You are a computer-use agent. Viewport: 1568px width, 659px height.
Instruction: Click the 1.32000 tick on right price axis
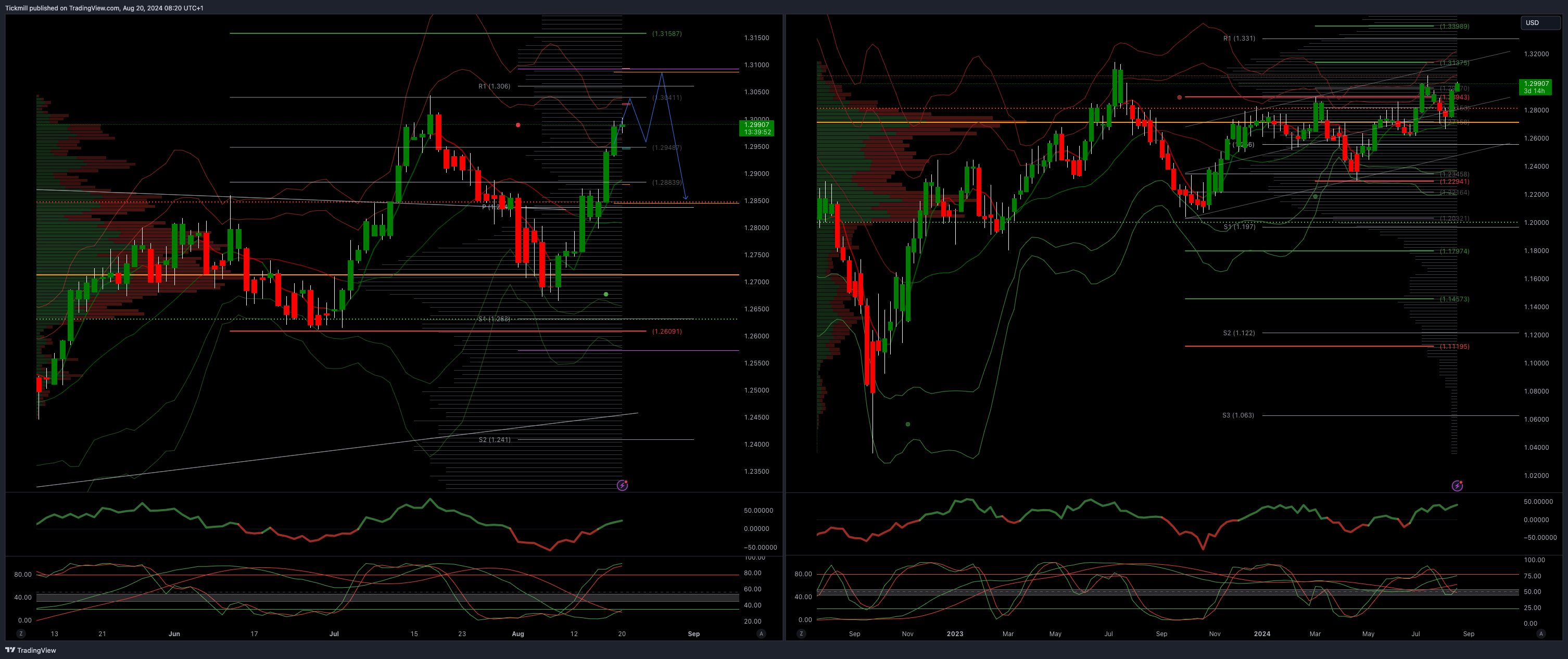(x=1536, y=54)
